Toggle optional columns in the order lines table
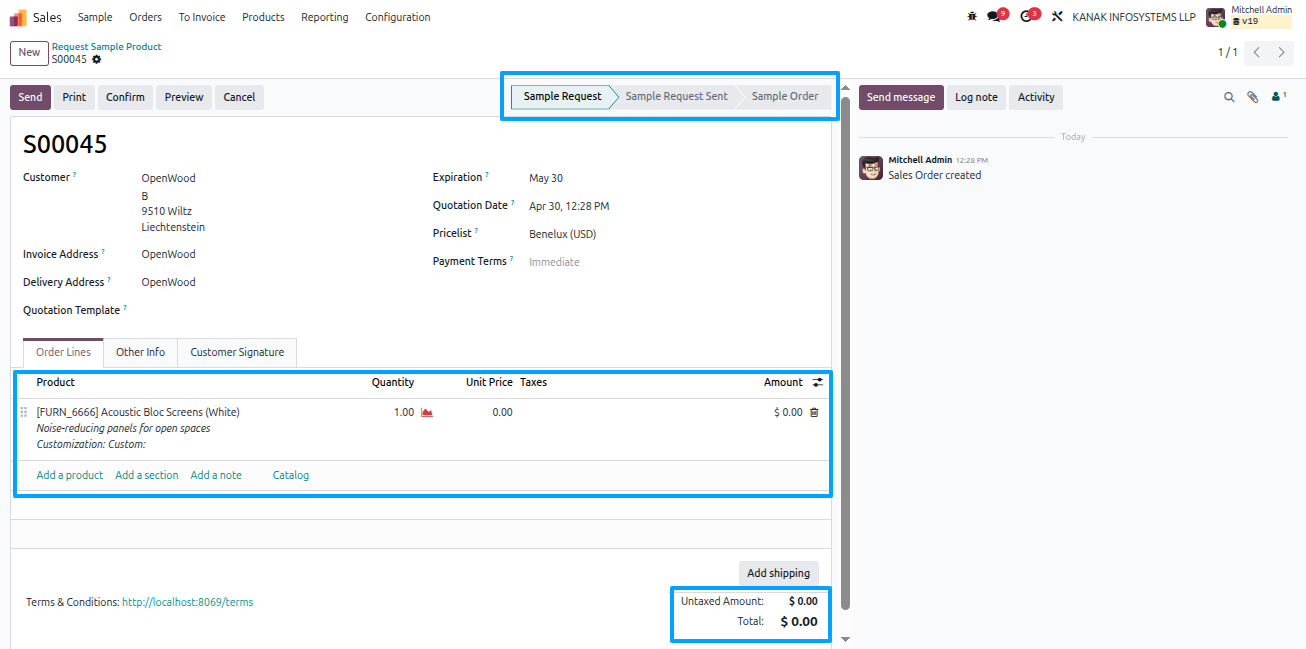Viewport: 1306px width, 649px height. (x=817, y=382)
